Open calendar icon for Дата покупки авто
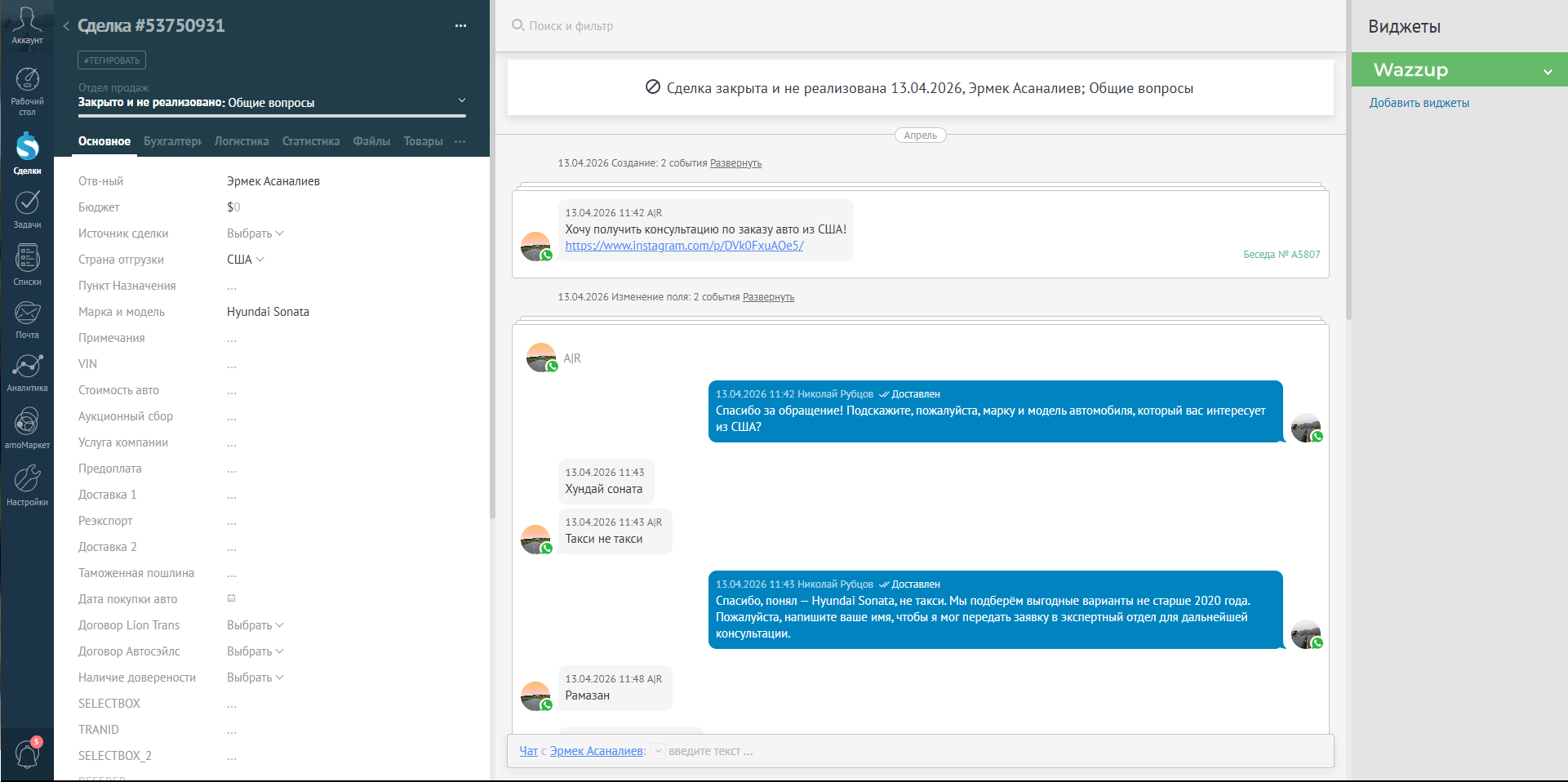 [232, 598]
